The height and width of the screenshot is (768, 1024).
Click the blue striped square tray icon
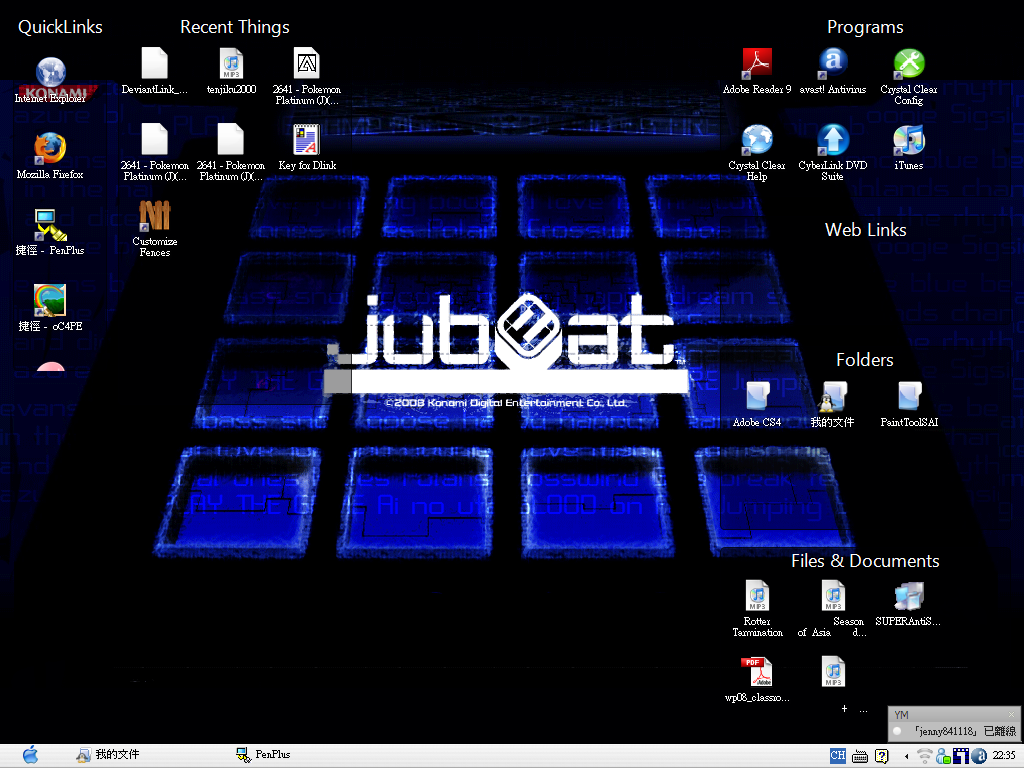pos(961,756)
